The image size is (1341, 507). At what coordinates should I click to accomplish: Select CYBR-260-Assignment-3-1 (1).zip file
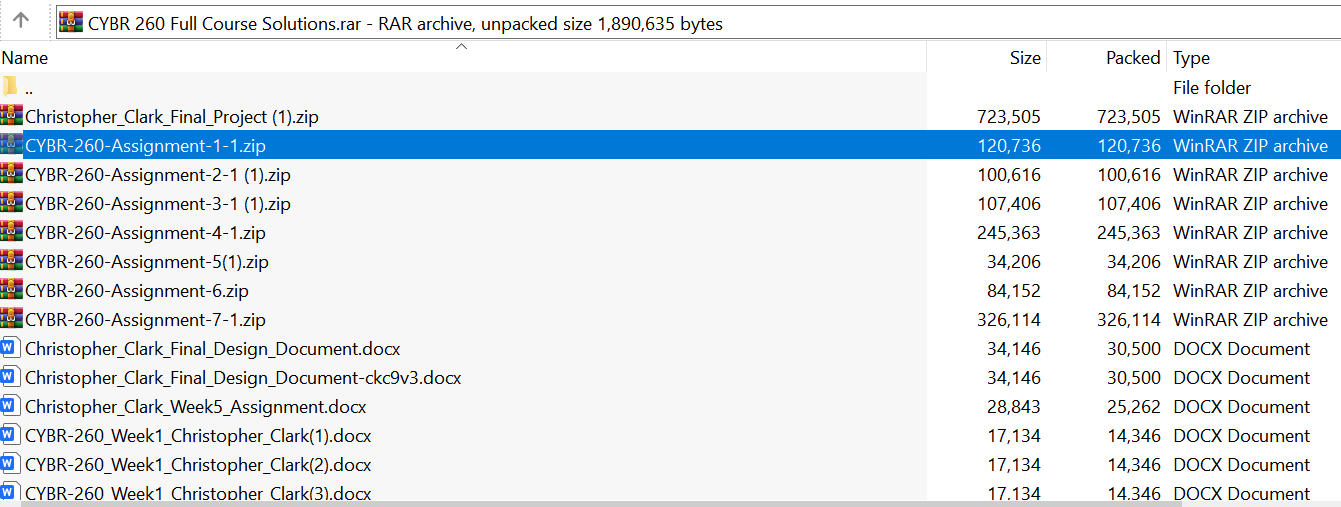click(158, 204)
